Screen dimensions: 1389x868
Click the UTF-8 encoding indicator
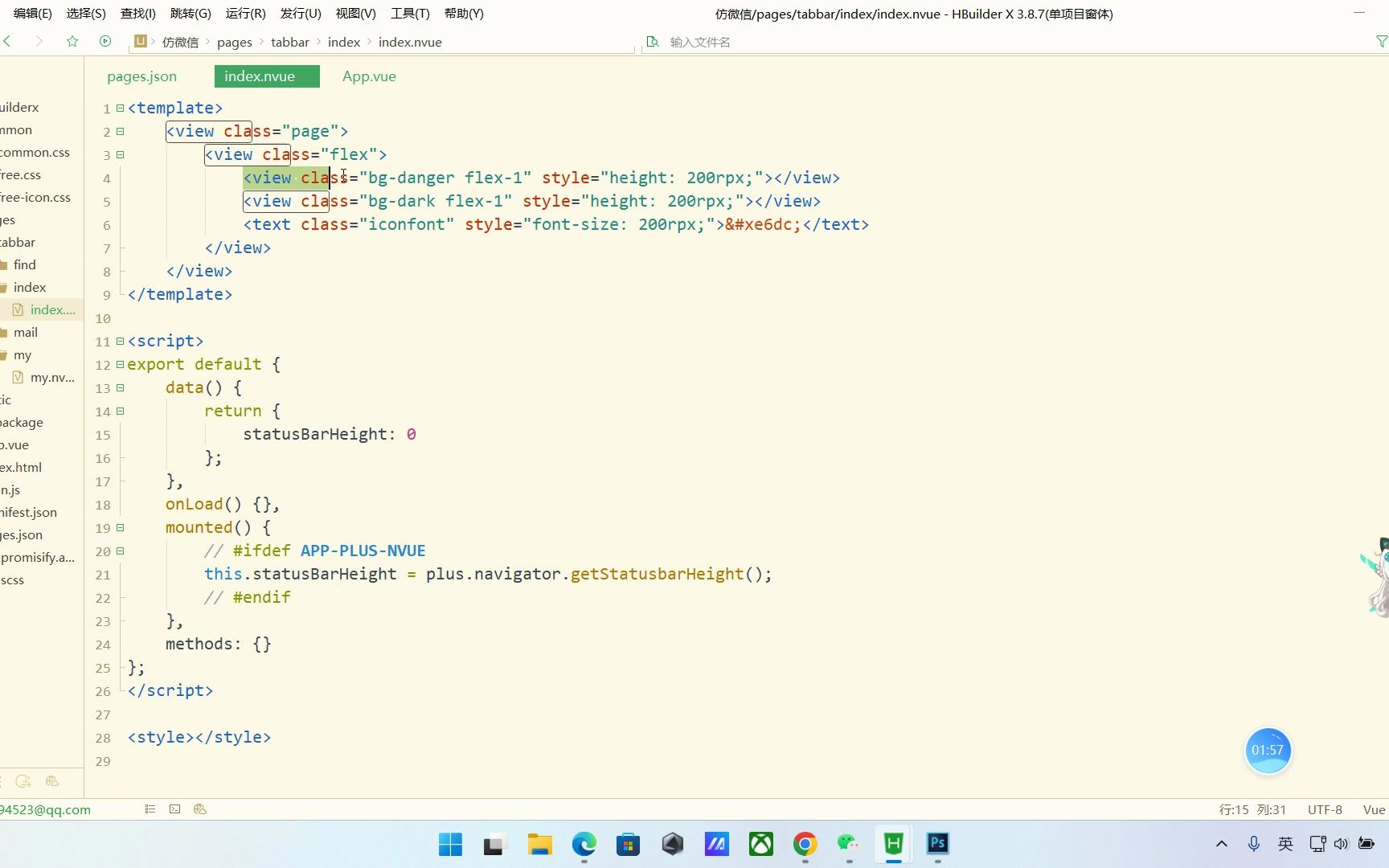tap(1325, 809)
